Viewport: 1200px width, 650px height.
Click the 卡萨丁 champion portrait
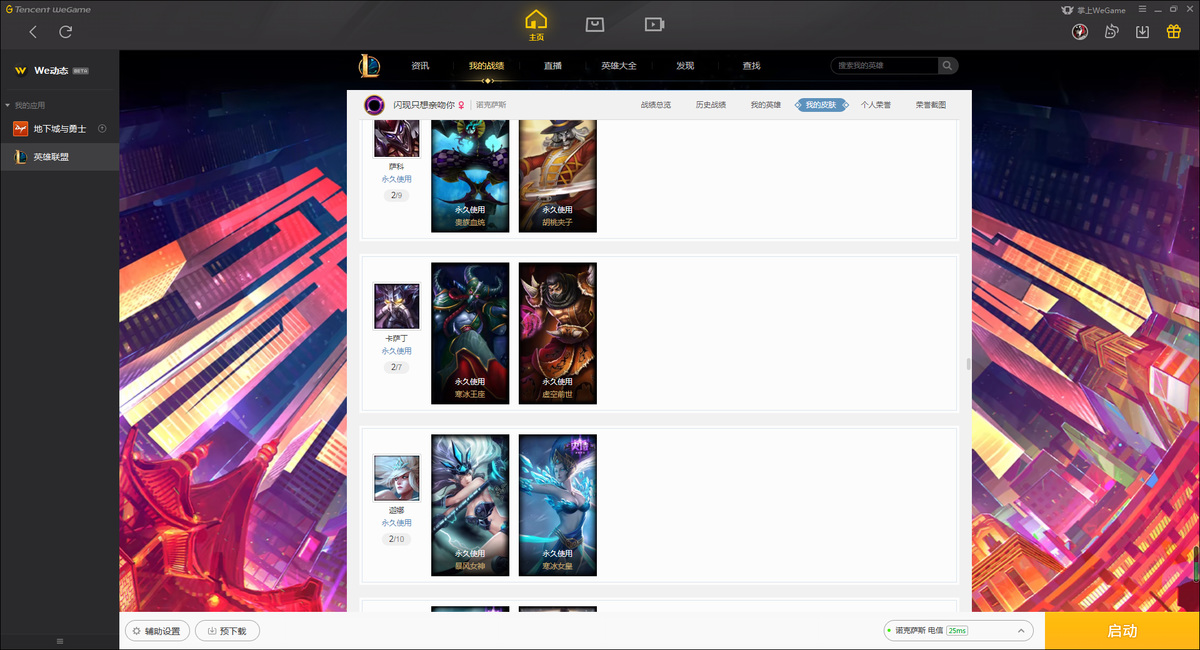pyautogui.click(x=397, y=306)
